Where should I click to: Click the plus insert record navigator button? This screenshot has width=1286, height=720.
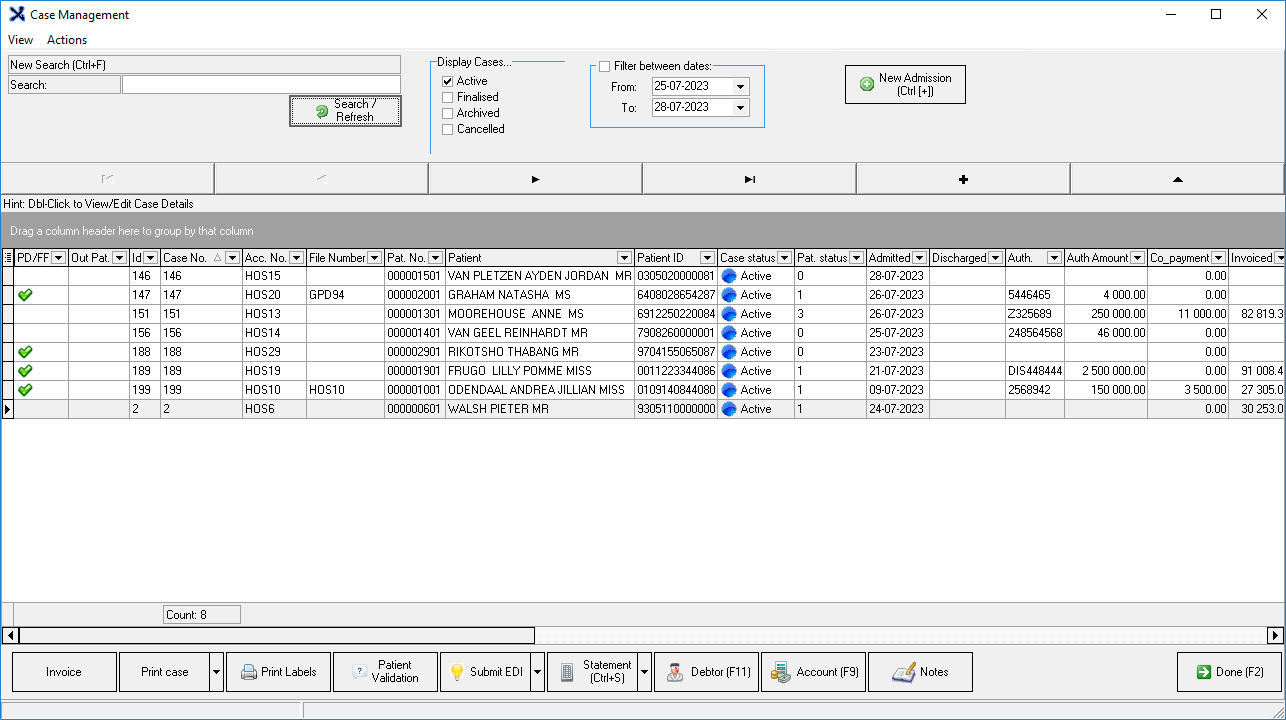963,179
